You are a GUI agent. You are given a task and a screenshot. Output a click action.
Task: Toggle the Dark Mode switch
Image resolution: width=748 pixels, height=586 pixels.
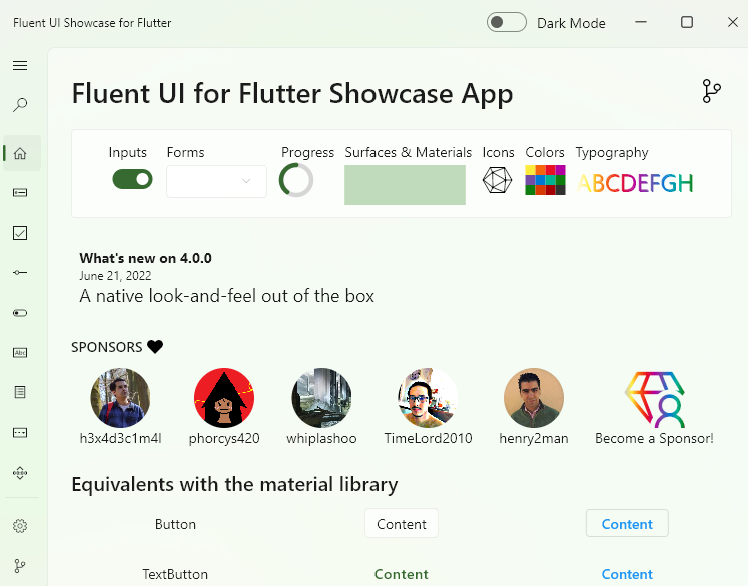tap(507, 22)
